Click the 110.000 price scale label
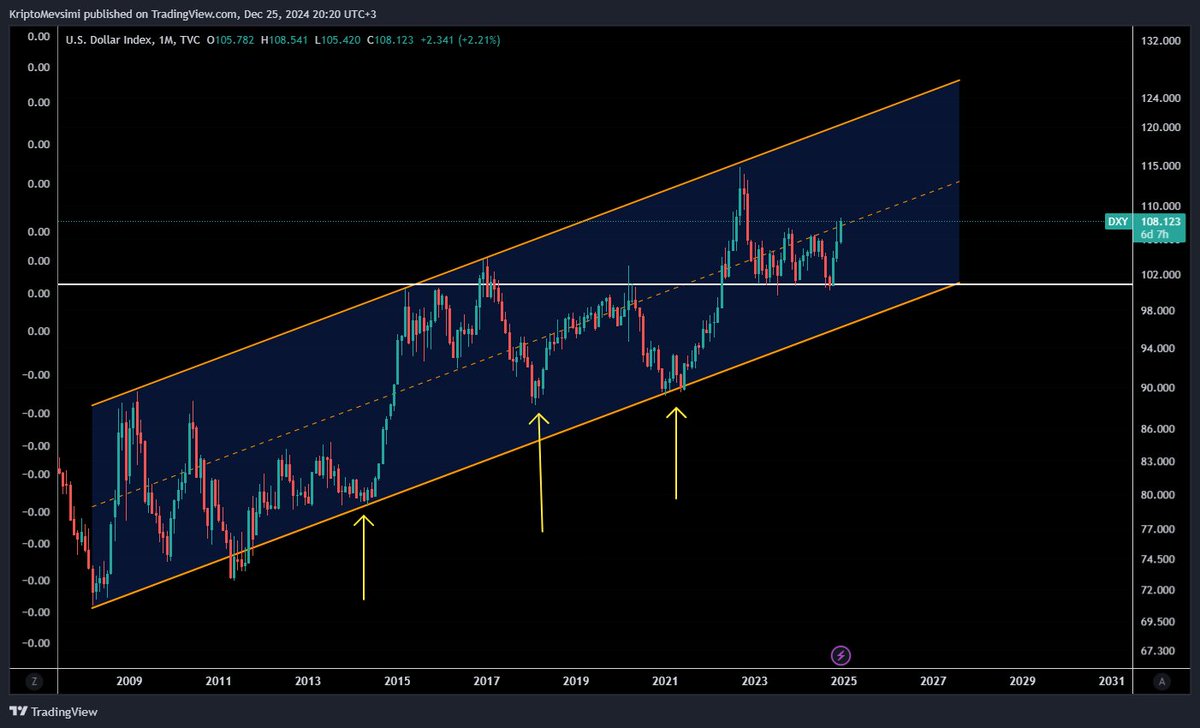The height and width of the screenshot is (728, 1200). [1160, 204]
